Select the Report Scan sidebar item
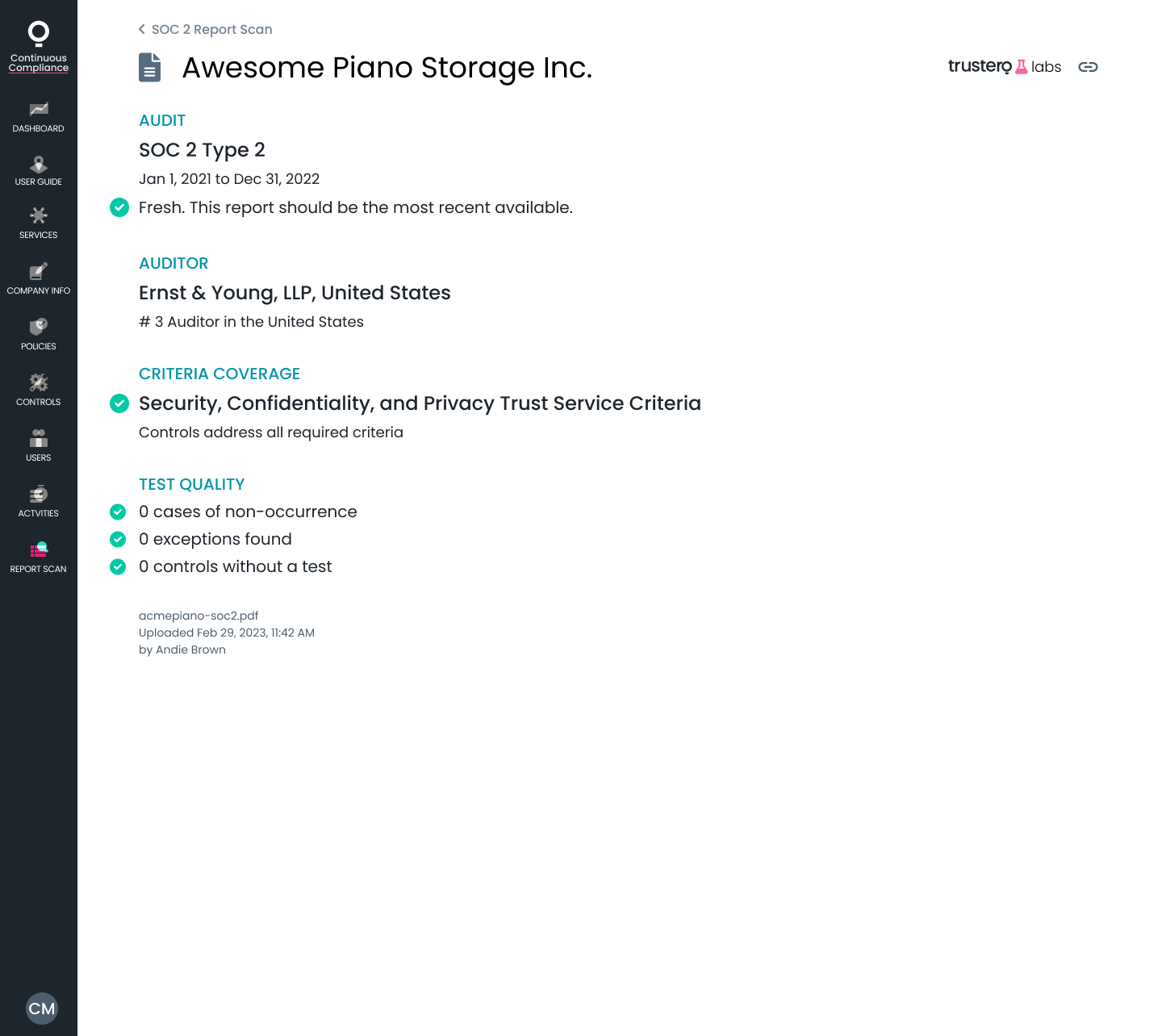1162x1036 pixels. click(x=38, y=558)
